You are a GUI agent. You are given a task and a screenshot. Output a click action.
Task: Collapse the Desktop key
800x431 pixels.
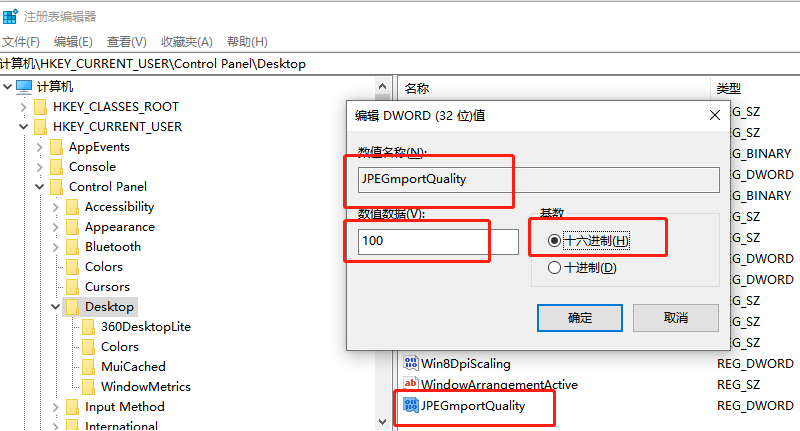point(56,307)
